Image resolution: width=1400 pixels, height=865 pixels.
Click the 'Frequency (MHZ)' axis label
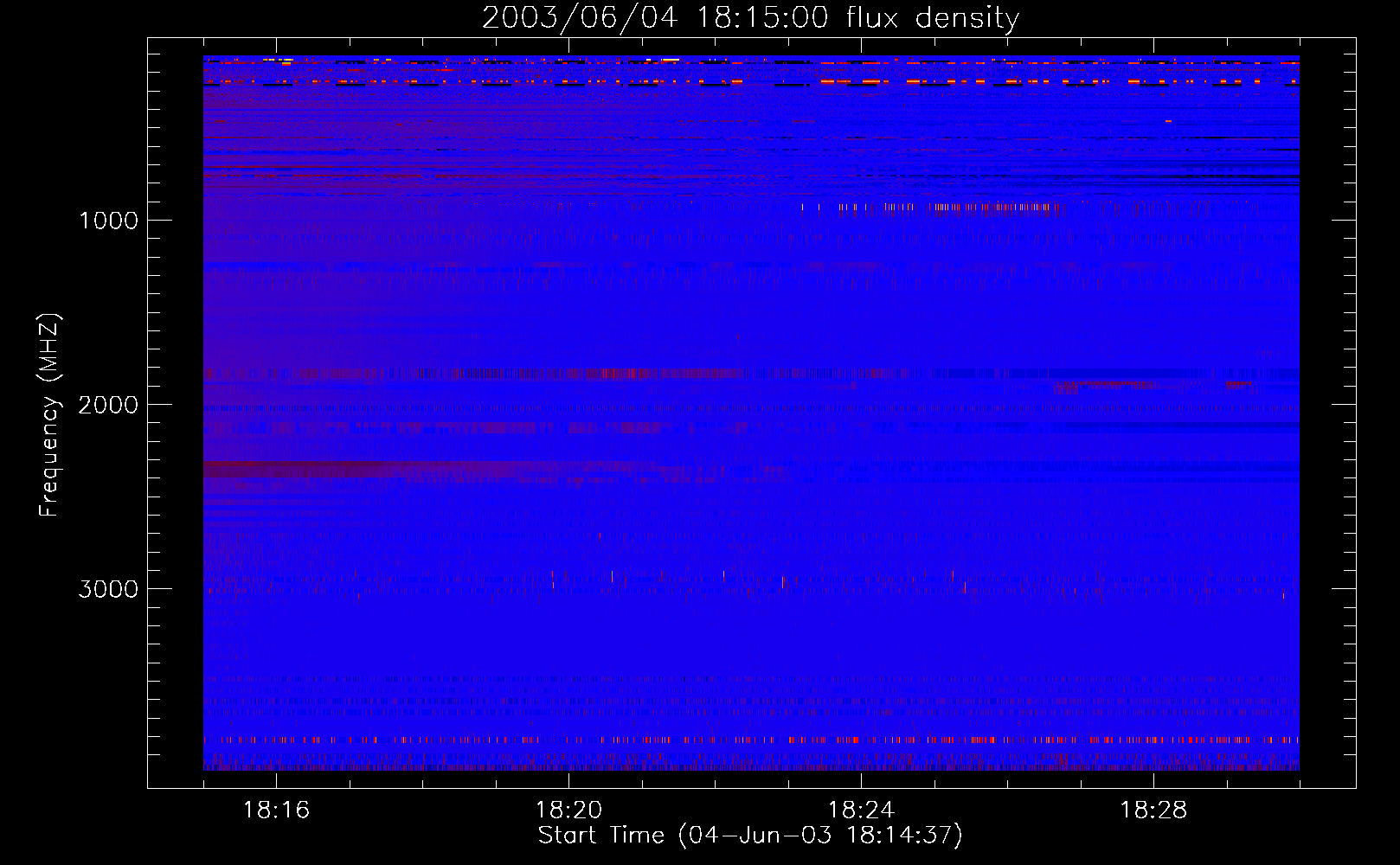tap(49, 415)
